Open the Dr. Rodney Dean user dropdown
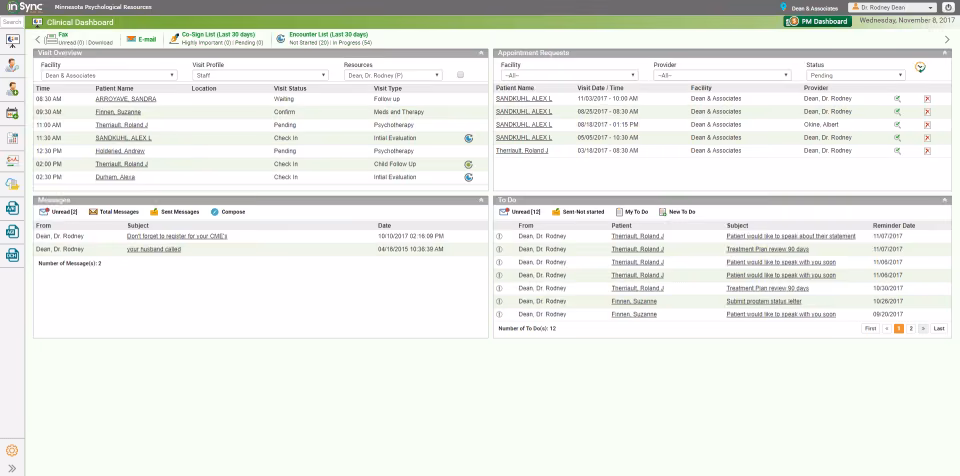Viewport: 960px width, 476px height. [892, 7]
